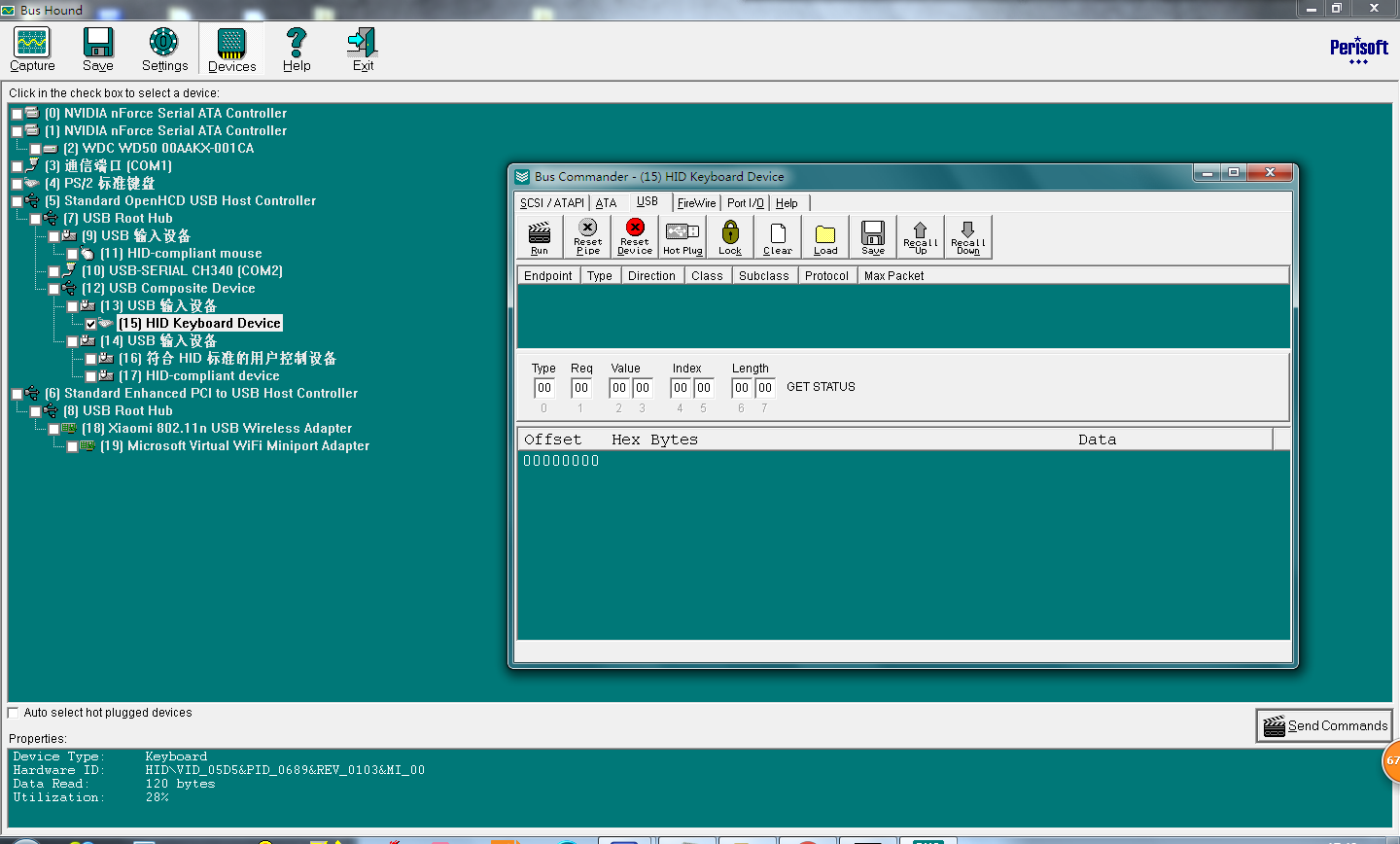Open Help question mark icon

[297, 49]
